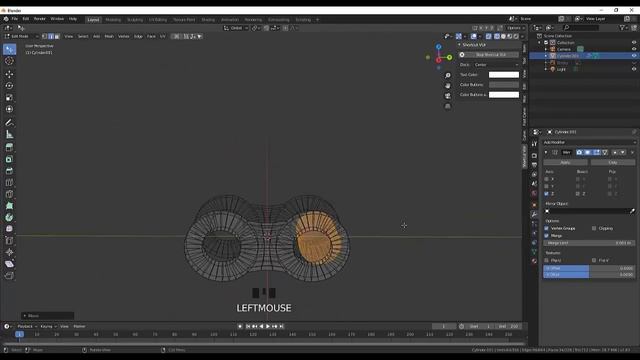This screenshot has width=640, height=360.
Task: Select the Extrude Region tool
Action: point(9,147)
